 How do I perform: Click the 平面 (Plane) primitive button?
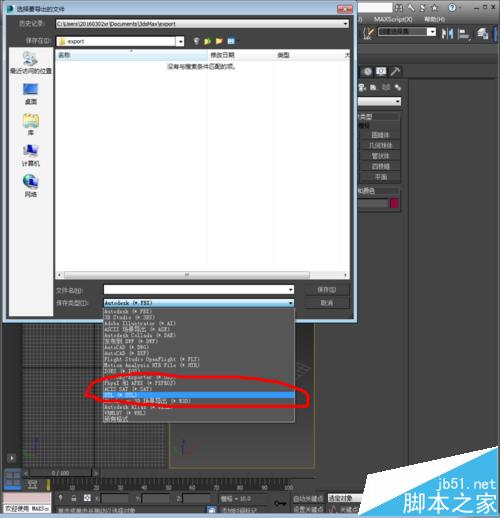[x=380, y=177]
